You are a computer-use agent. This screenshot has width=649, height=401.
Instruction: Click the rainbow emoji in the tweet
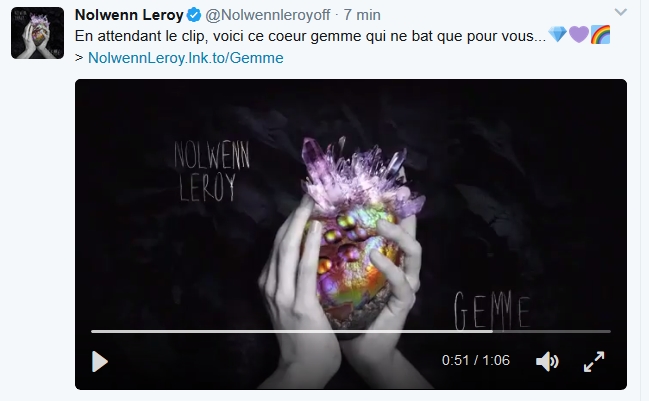[600, 34]
